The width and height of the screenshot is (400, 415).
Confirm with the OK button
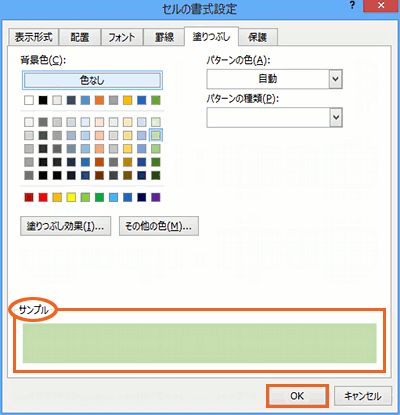[297, 396]
